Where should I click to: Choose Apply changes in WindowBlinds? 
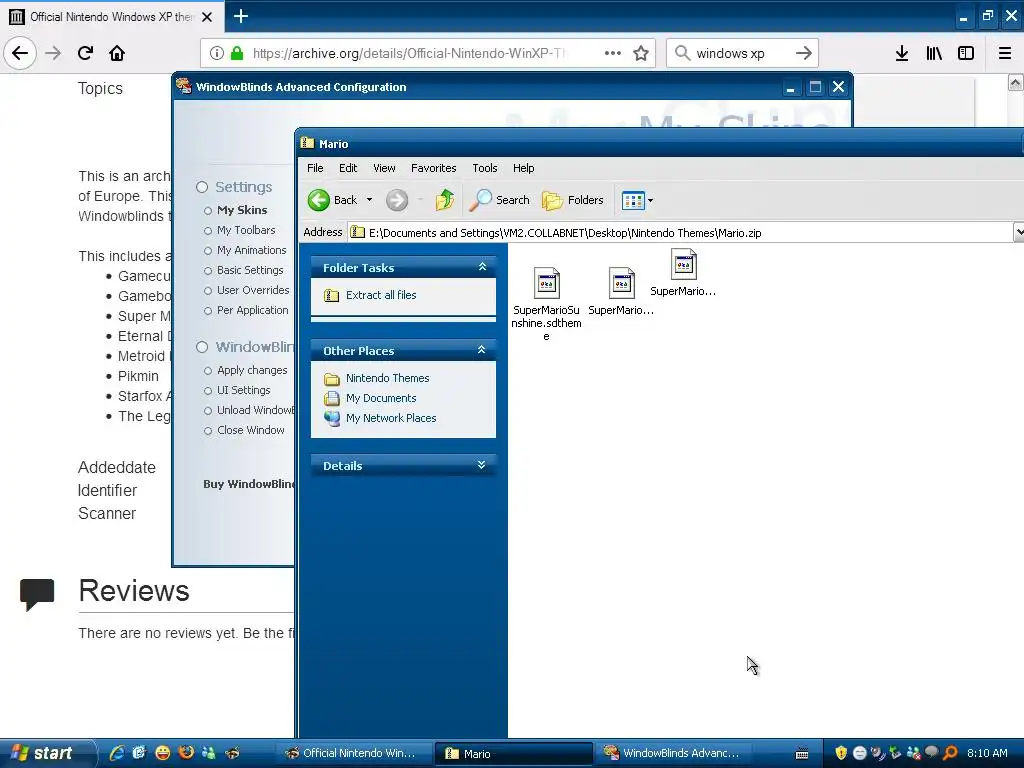tap(245, 370)
